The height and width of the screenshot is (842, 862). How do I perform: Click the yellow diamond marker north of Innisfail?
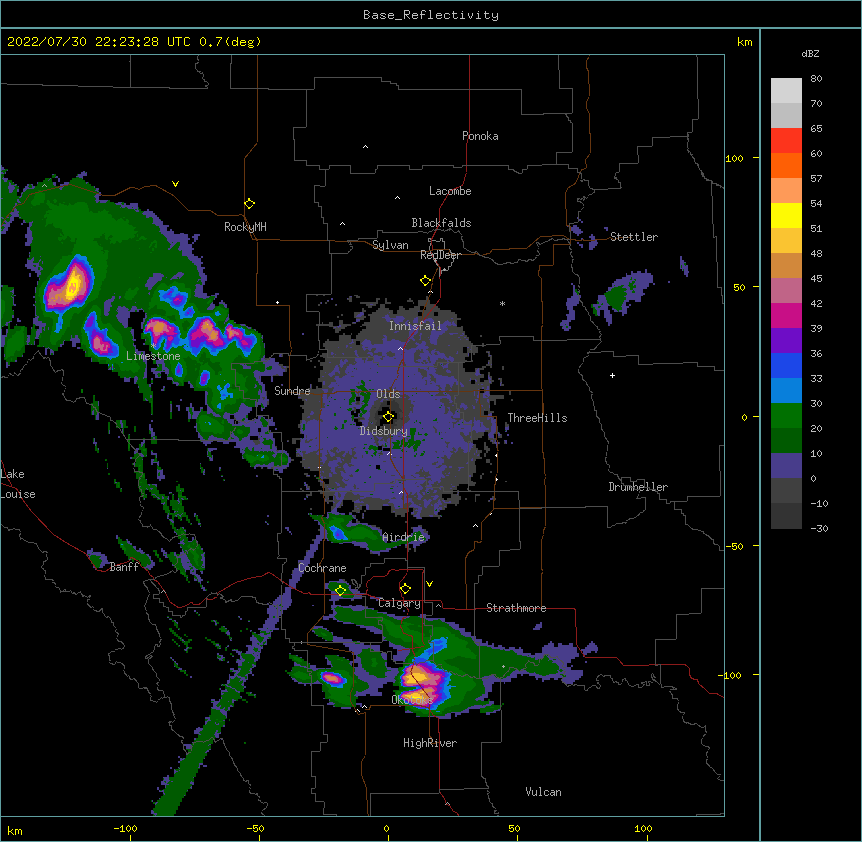pos(425,281)
